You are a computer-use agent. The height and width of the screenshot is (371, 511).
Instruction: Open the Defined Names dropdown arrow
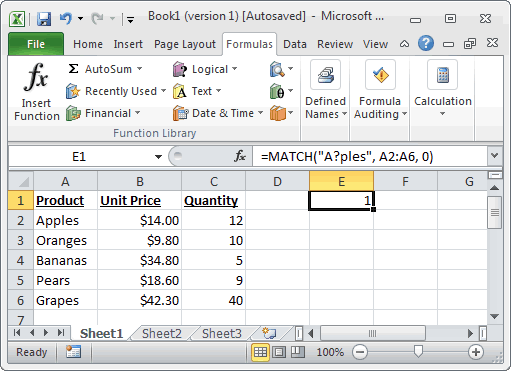point(344,114)
